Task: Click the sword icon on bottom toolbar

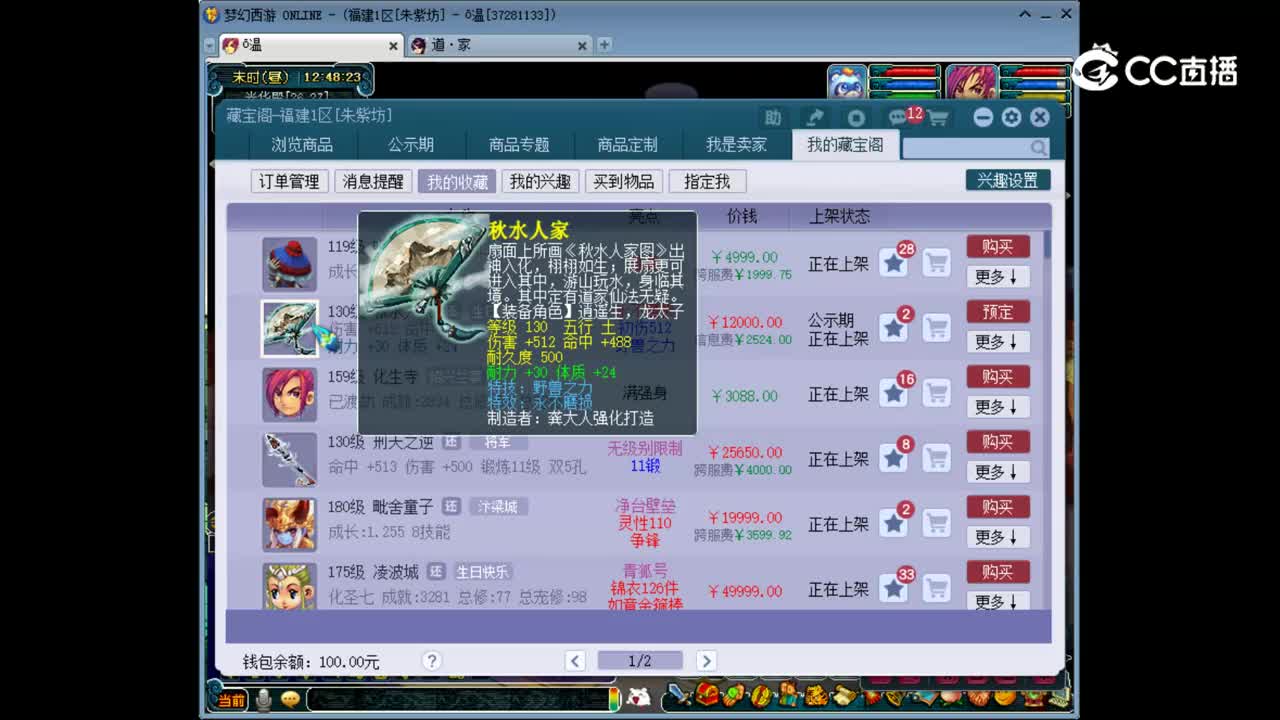Action: (x=679, y=694)
